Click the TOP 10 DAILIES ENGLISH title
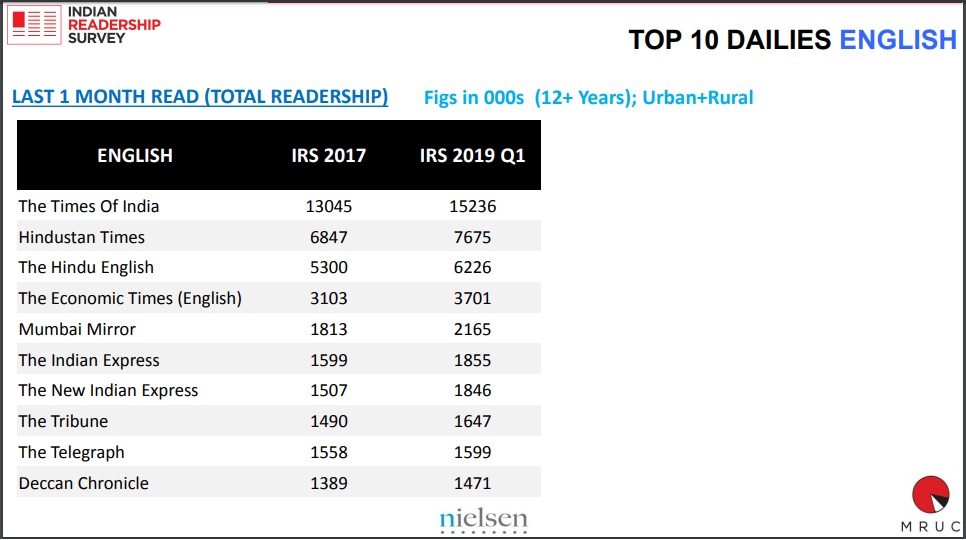The width and height of the screenshot is (966, 540). point(792,40)
